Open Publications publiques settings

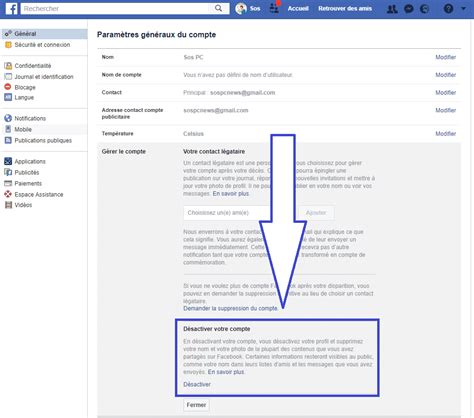[x=43, y=140]
